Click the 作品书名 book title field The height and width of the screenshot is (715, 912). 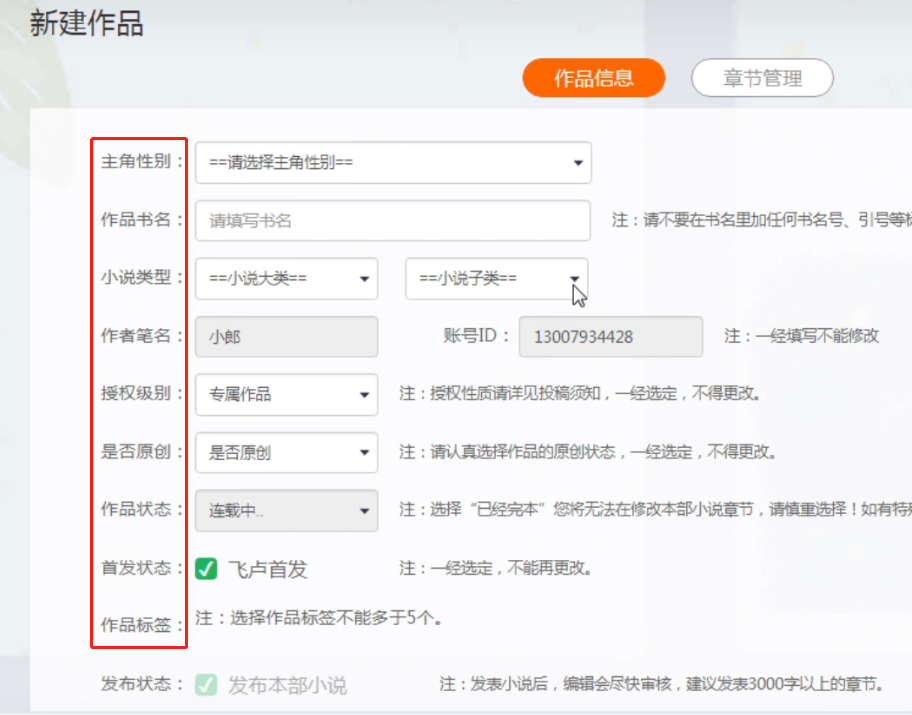392,221
